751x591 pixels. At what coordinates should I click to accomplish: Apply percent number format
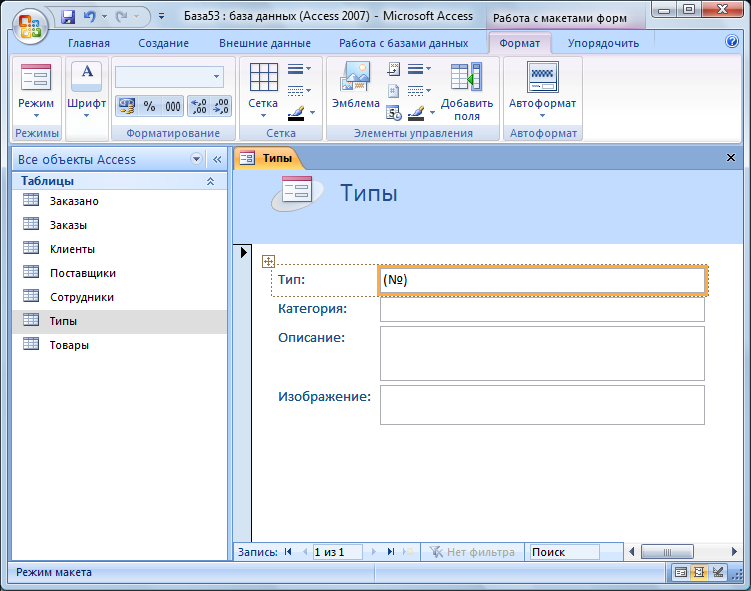[x=149, y=106]
